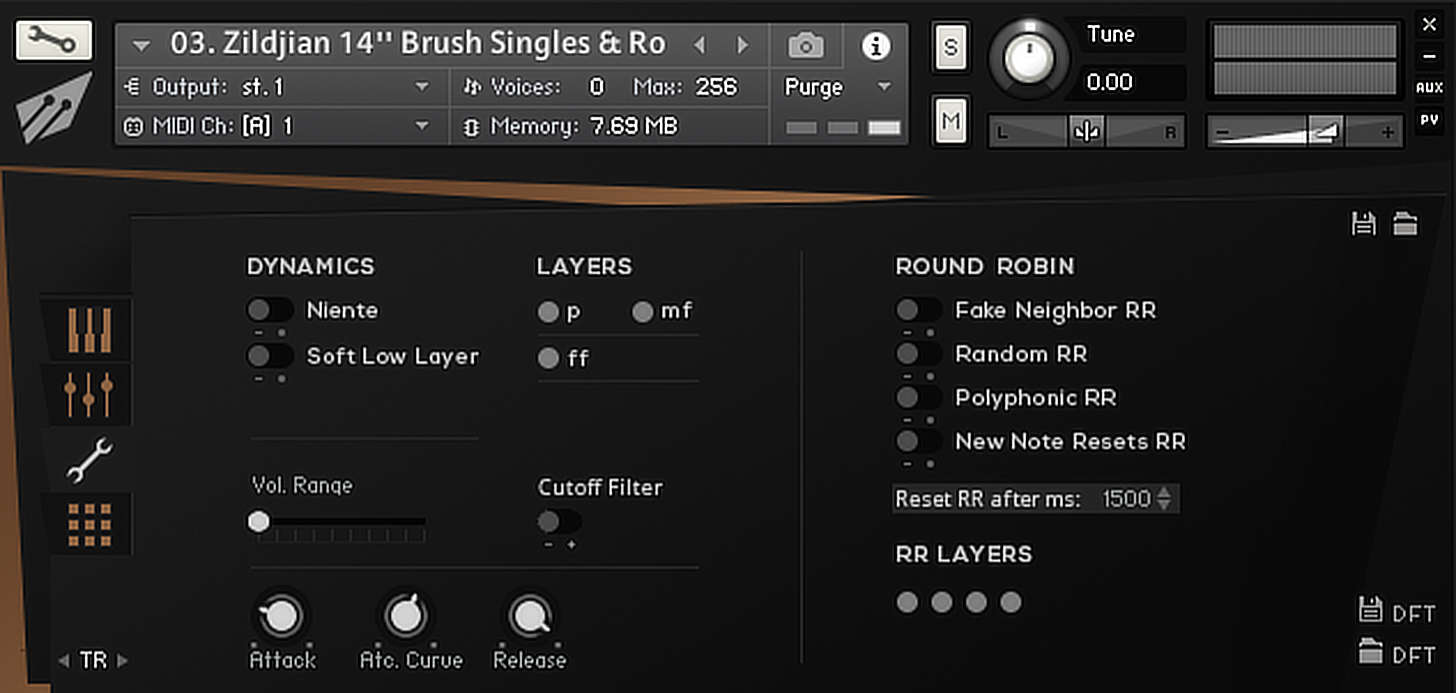Select the p dynamic layer
This screenshot has height=693, width=1456.
[548, 312]
